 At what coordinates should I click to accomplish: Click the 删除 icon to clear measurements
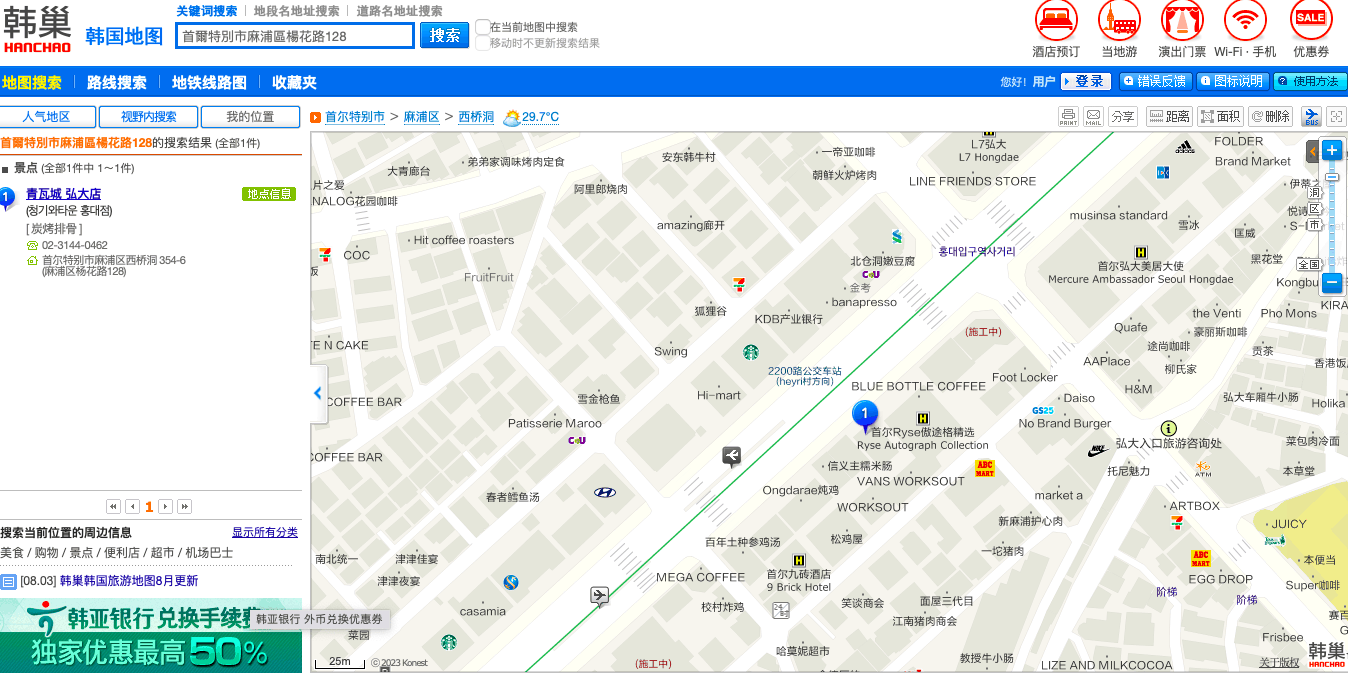click(x=1271, y=116)
